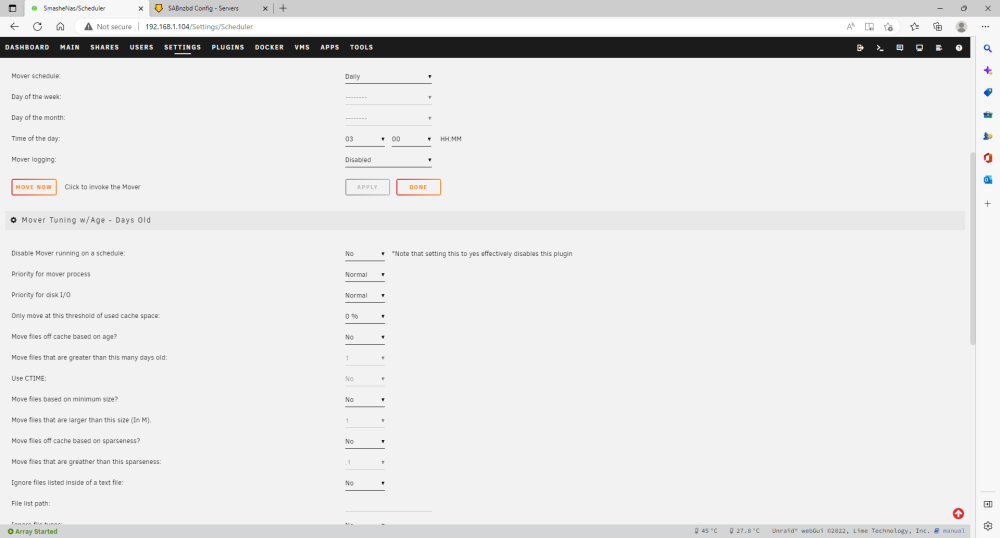Refresh the page with the reload icon
This screenshot has height=538, width=1000.
coord(38,27)
